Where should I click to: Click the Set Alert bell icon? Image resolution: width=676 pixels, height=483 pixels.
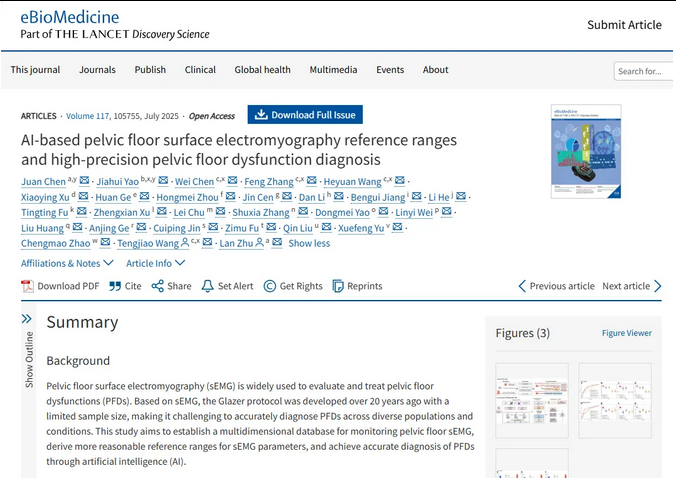pyautogui.click(x=208, y=286)
